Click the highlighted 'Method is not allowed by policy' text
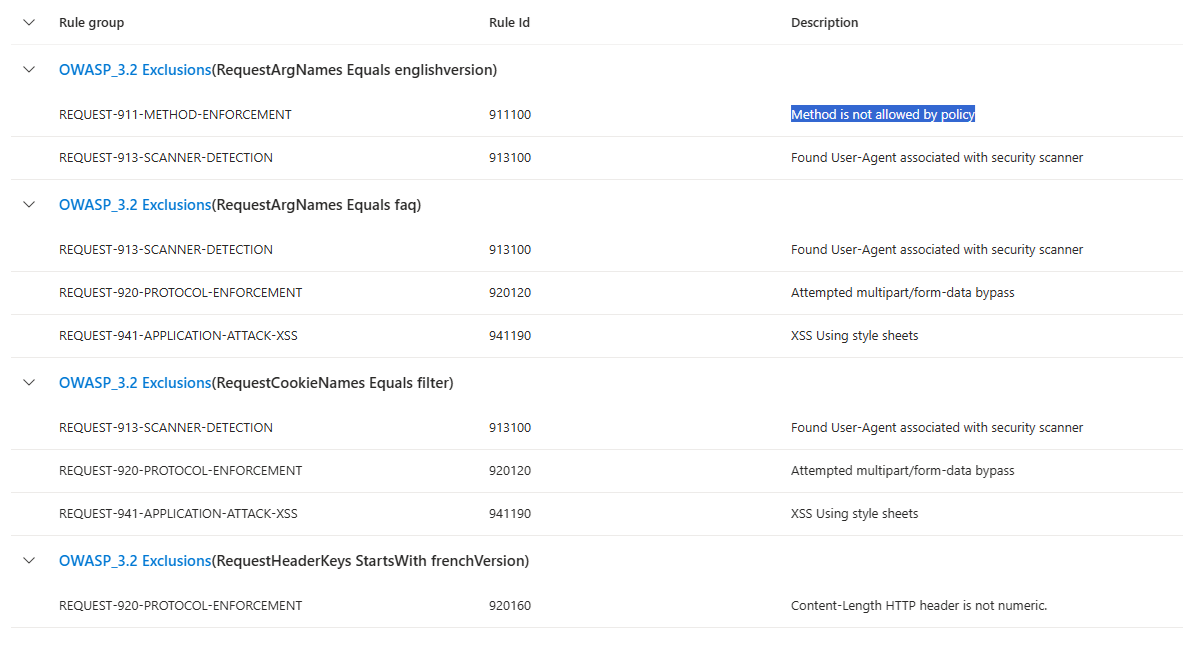The width and height of the screenshot is (1183, 647). 882,115
